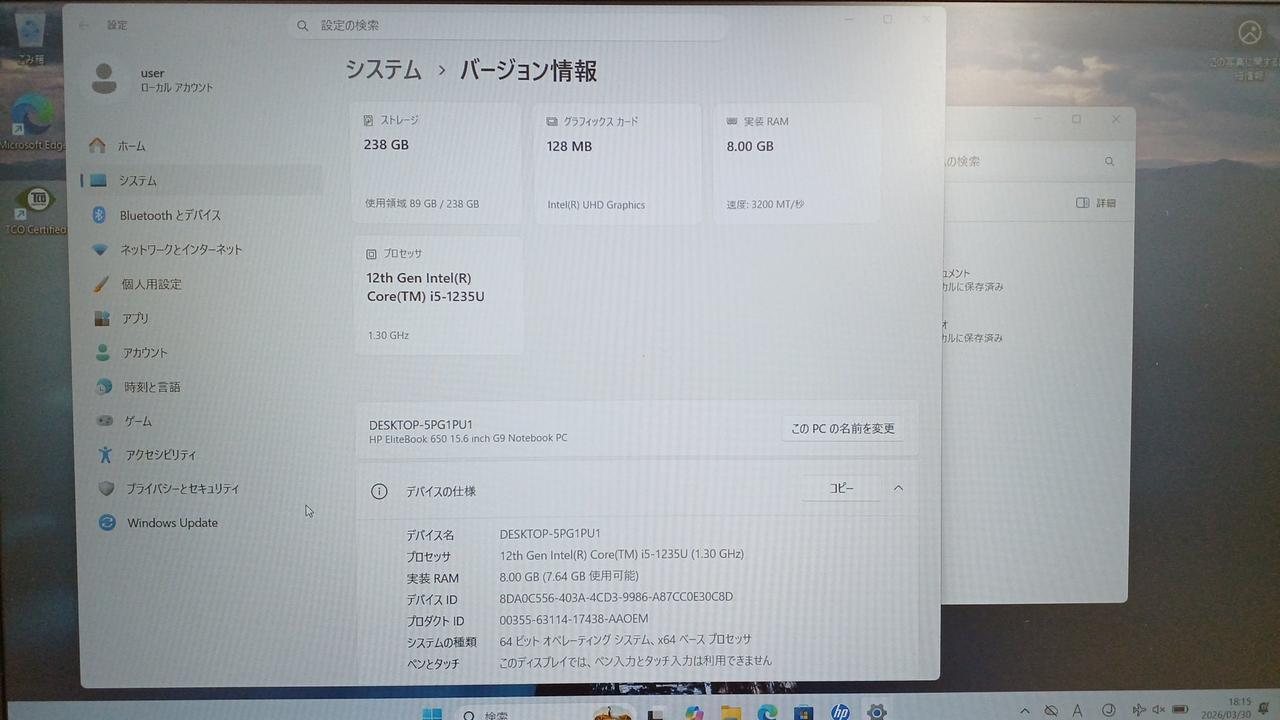Open Microsoft Edge from the taskbar
Viewport: 1280px width, 720px height.
coord(767,712)
